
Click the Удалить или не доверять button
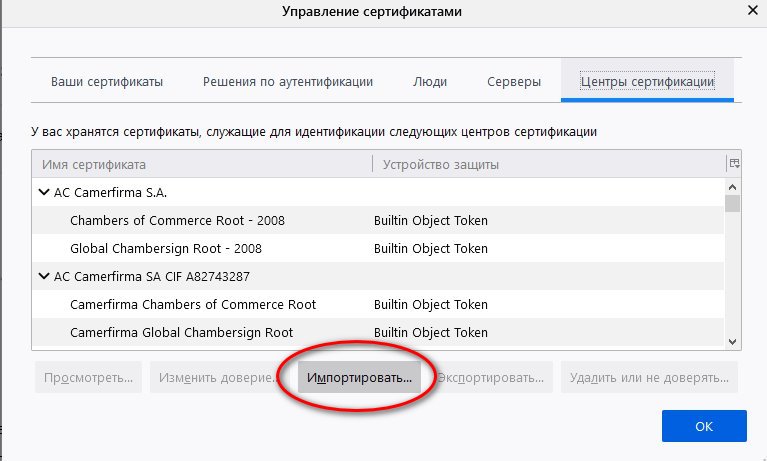[x=650, y=379]
